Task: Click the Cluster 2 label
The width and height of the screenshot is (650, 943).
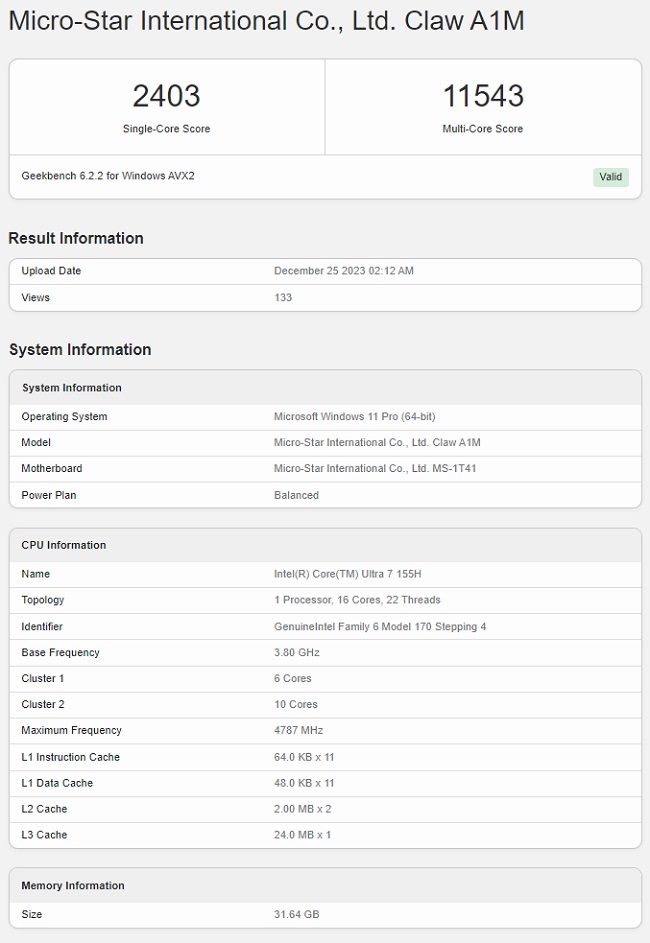Action: tap(43, 704)
